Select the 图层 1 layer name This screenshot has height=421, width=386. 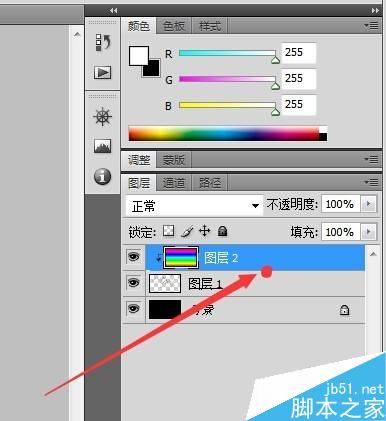point(205,284)
